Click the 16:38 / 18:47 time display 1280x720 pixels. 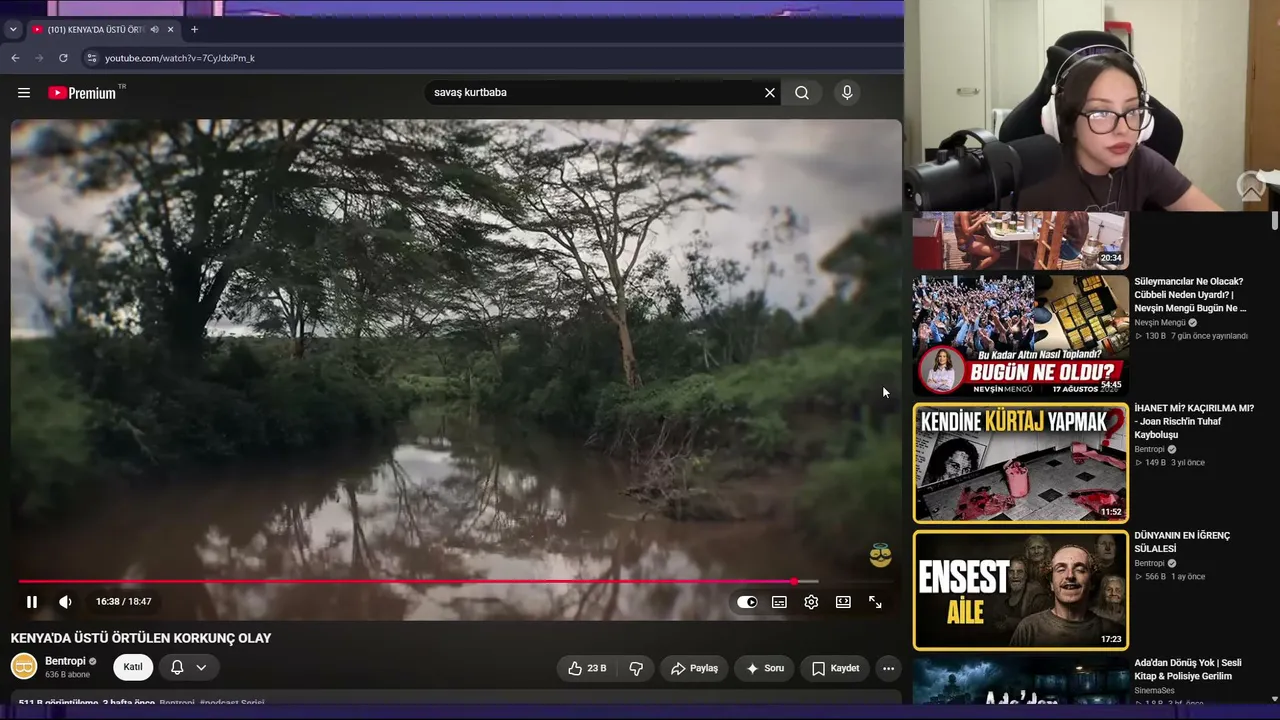tap(123, 602)
